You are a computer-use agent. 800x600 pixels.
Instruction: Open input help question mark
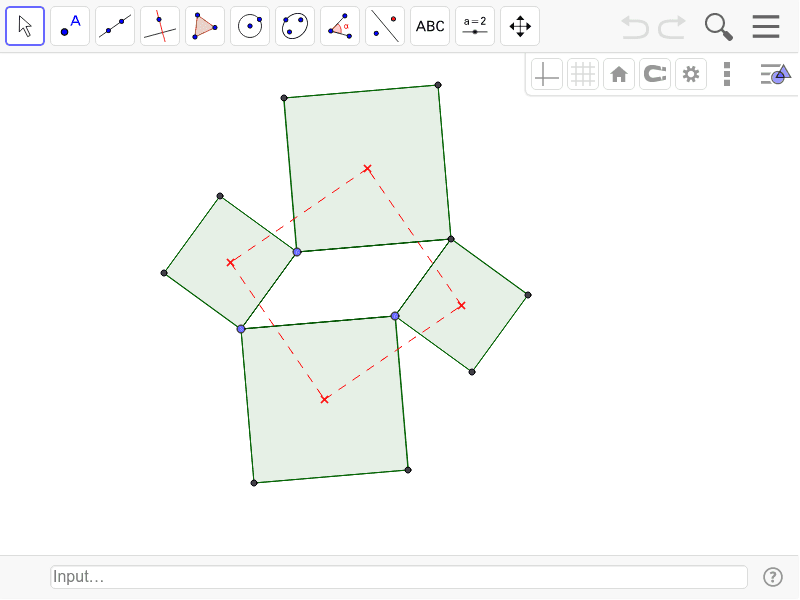tap(773, 577)
